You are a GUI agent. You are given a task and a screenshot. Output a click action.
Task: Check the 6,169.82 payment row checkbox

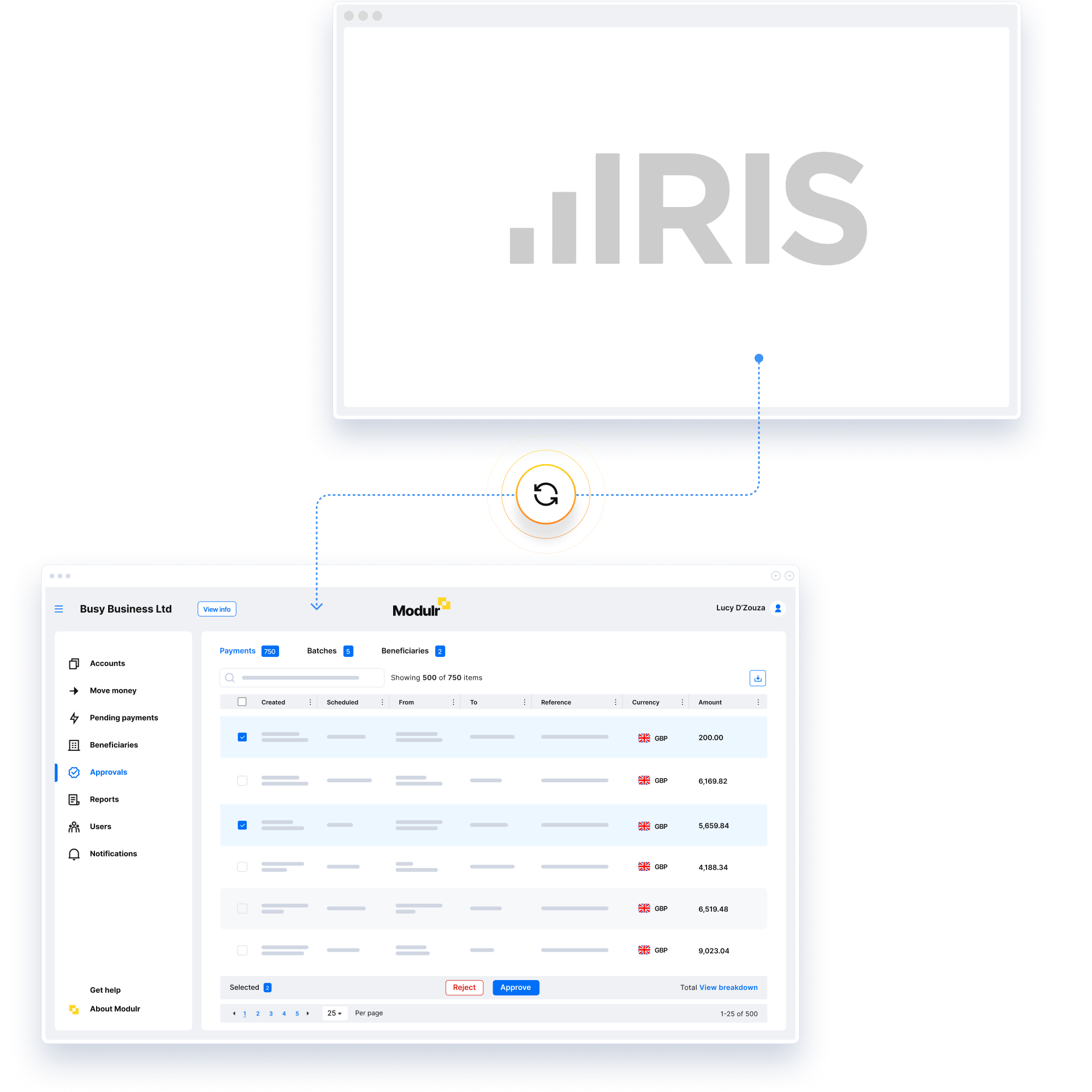click(x=242, y=781)
